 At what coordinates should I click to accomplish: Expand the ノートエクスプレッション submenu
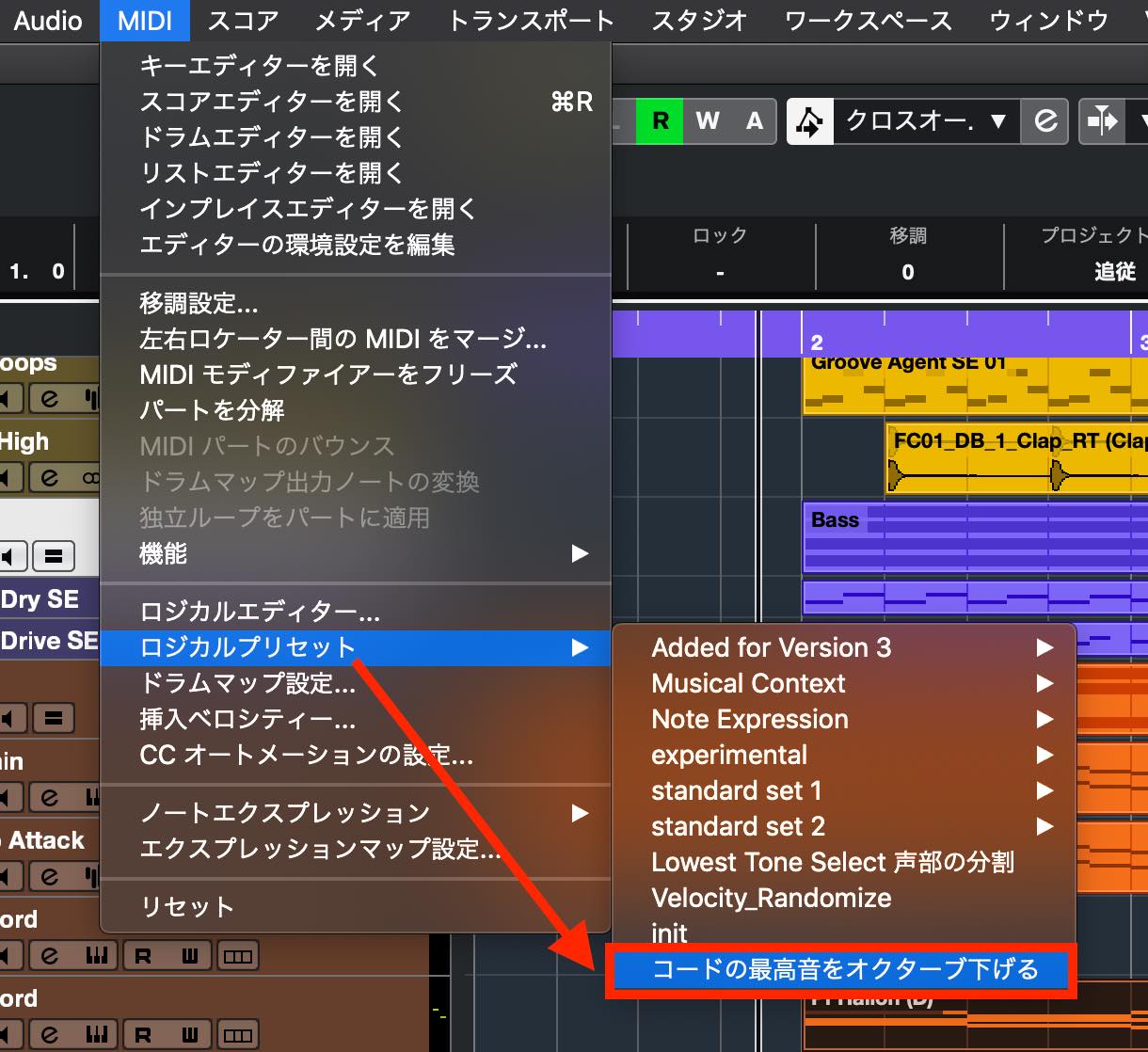point(356,813)
